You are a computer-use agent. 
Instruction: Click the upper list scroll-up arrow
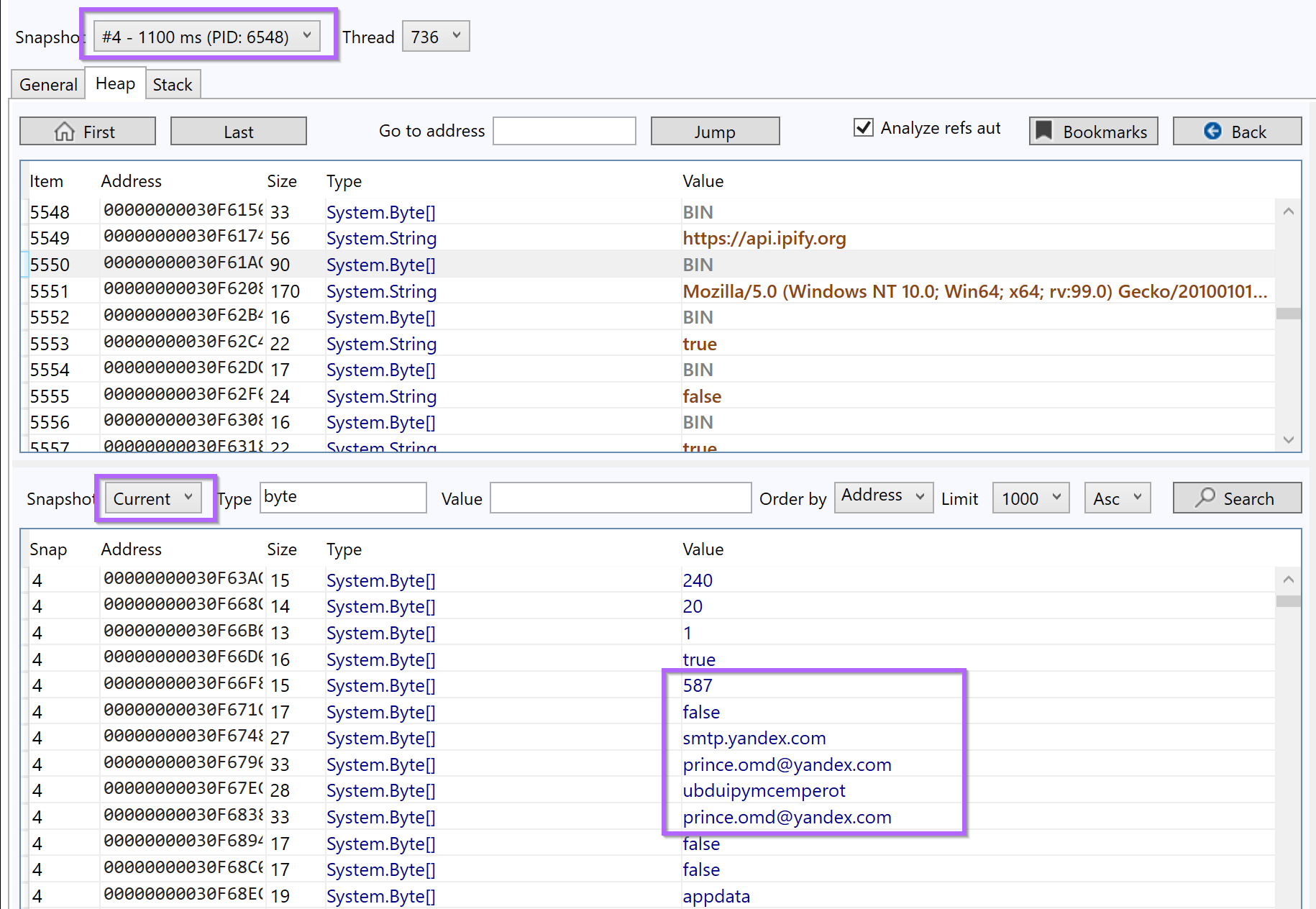1289,211
